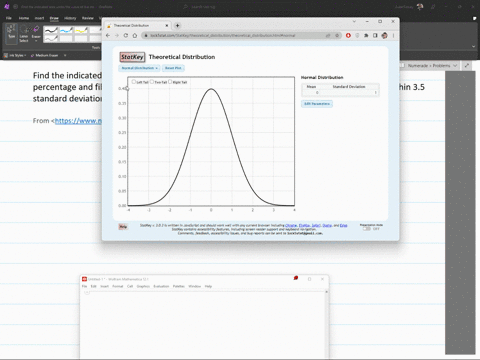Viewport: 480px width, 360px height.
Task: Open the Chrome three-dot menu
Action: click(393, 35)
